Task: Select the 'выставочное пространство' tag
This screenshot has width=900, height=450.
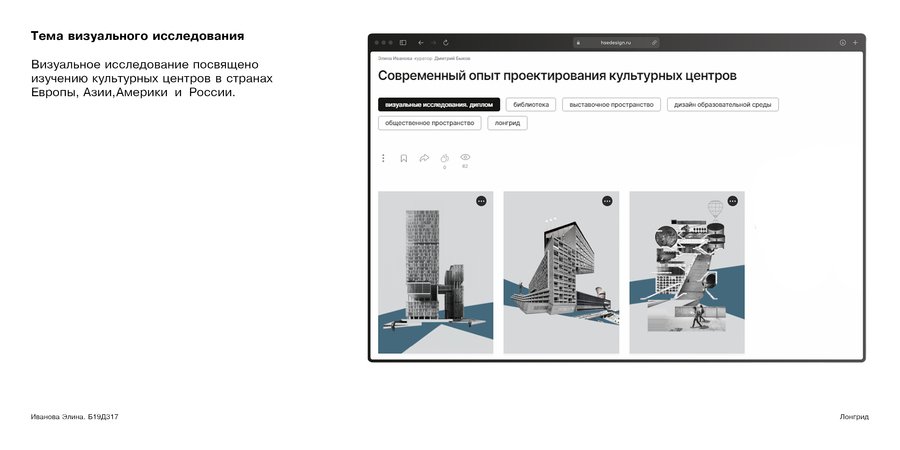Action: click(x=611, y=104)
